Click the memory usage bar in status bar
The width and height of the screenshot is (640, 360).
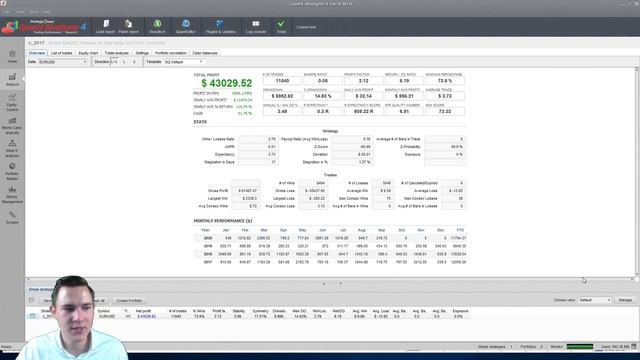[580, 347]
